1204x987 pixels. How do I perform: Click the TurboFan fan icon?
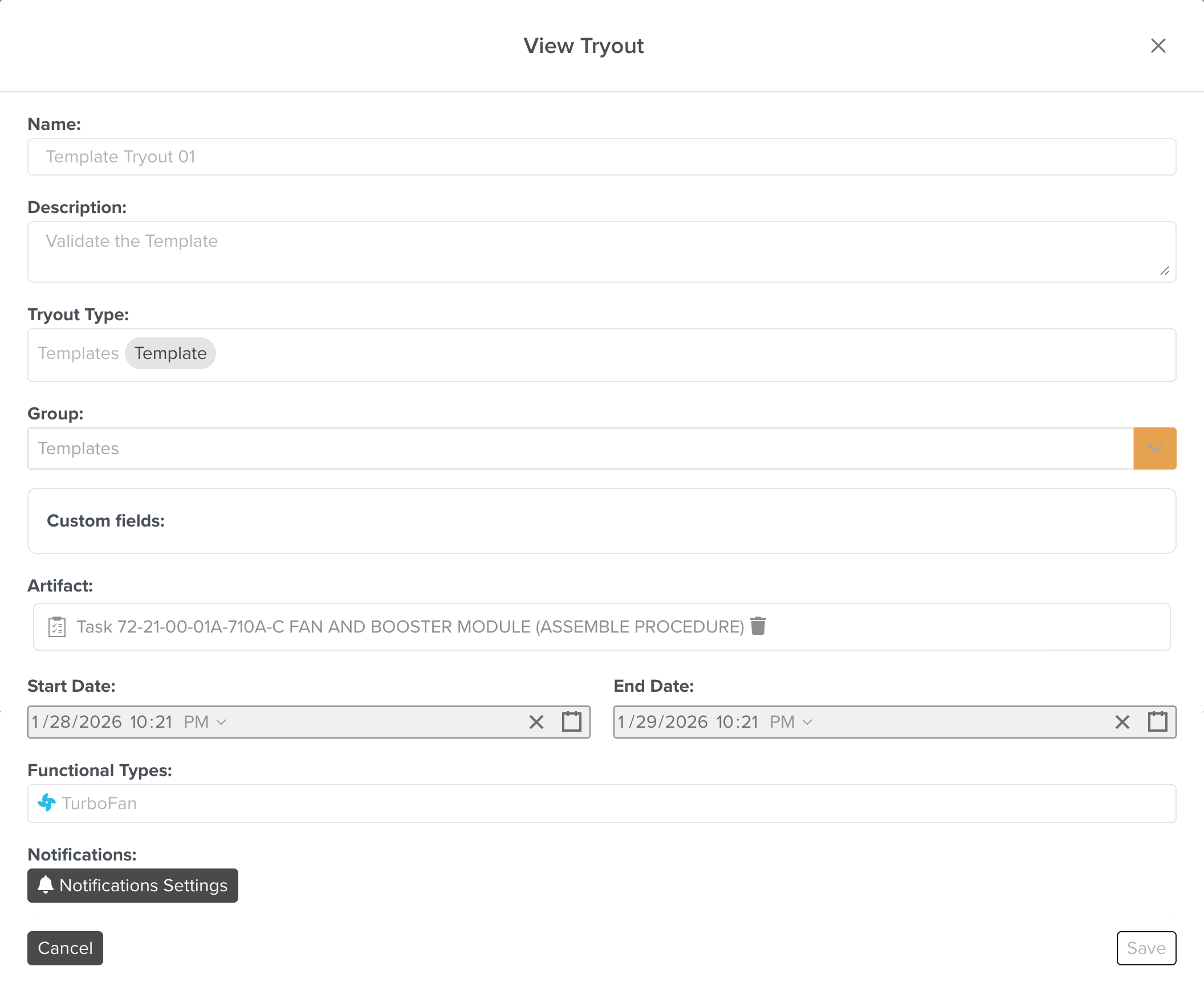(47, 803)
